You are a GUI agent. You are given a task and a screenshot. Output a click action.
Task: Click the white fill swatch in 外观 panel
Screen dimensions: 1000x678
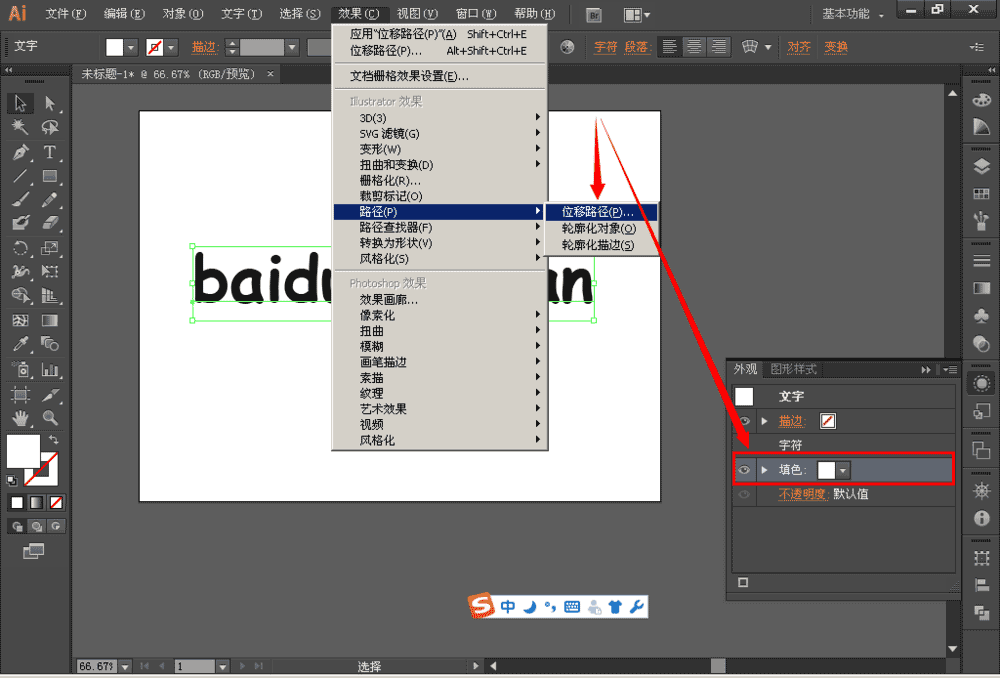tap(827, 470)
